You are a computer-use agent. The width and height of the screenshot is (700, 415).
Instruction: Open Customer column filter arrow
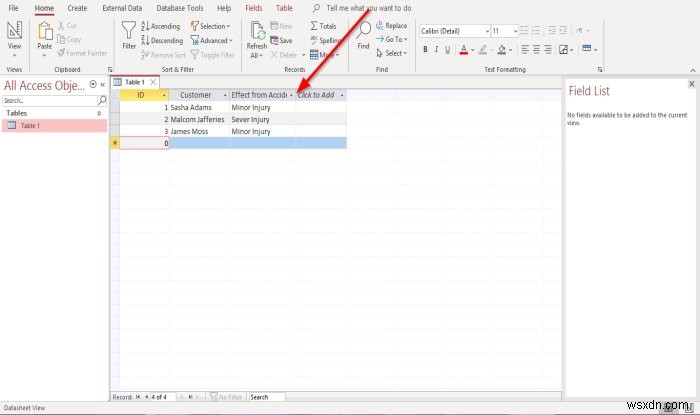click(225, 95)
